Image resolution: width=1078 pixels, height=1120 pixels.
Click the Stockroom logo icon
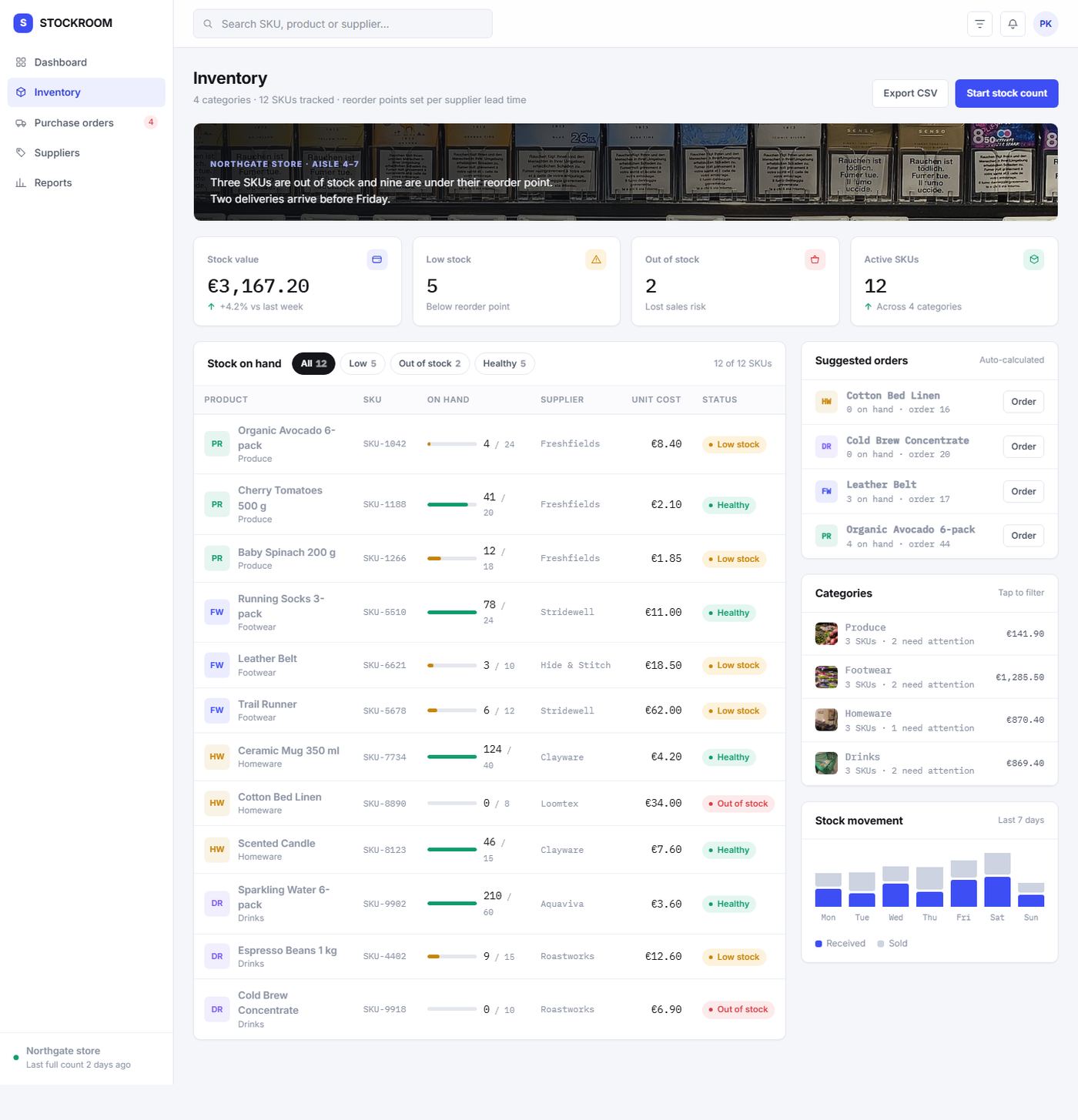click(x=23, y=23)
